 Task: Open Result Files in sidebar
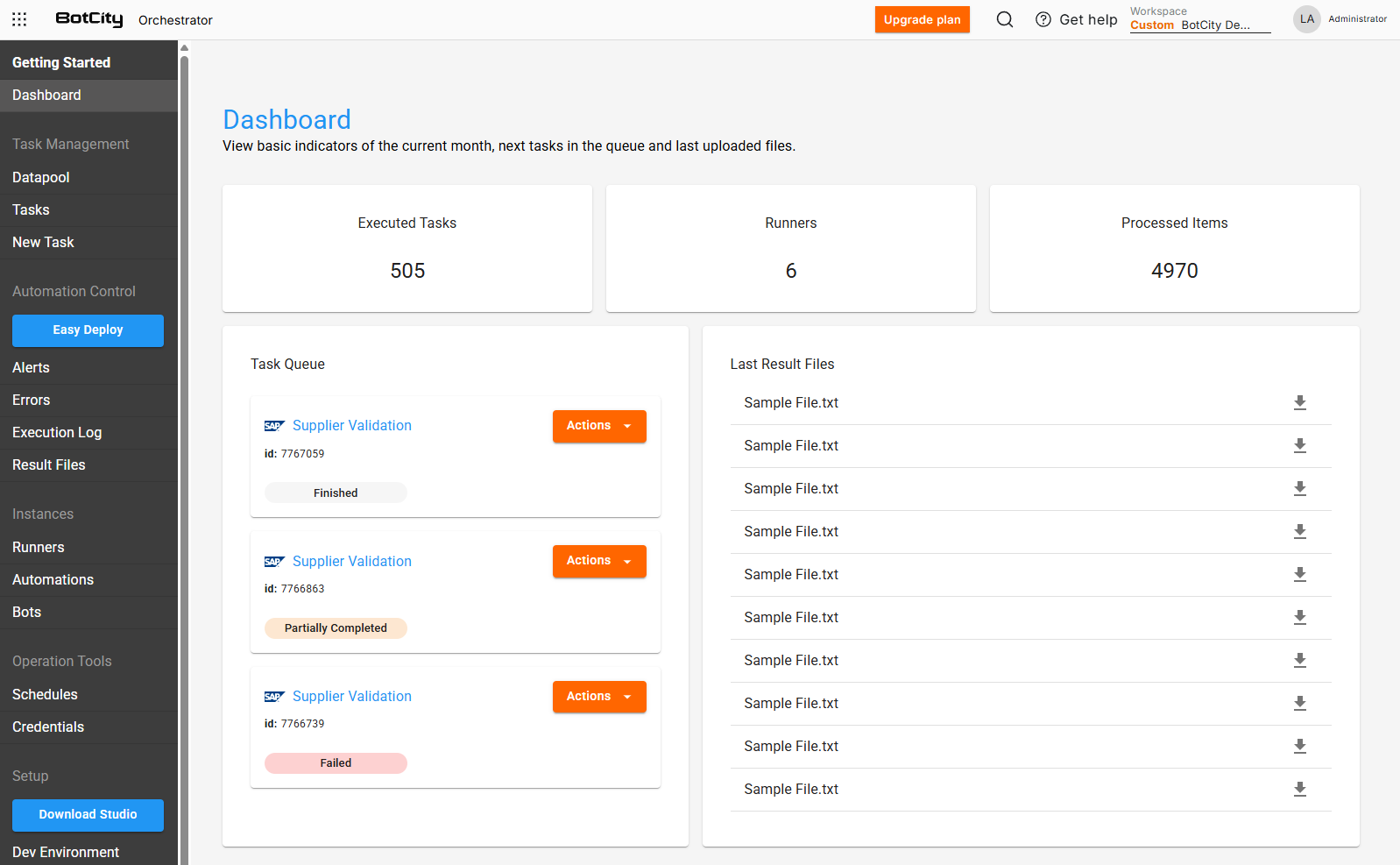[x=88, y=464]
